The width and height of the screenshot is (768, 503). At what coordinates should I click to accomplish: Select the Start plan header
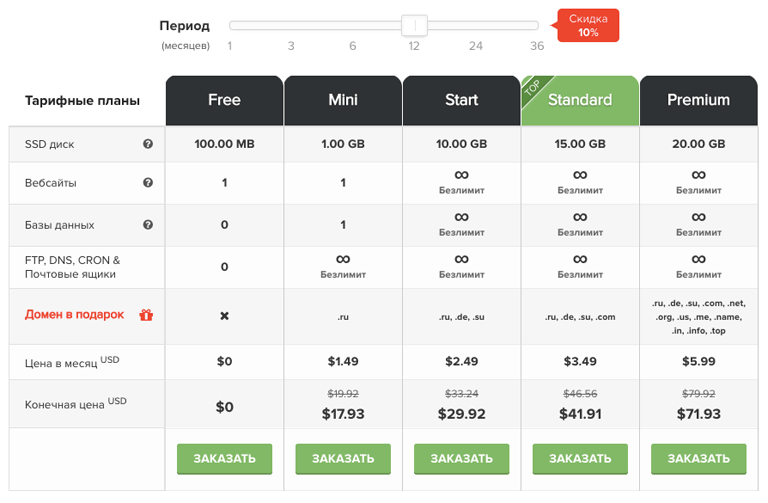pyautogui.click(x=461, y=100)
